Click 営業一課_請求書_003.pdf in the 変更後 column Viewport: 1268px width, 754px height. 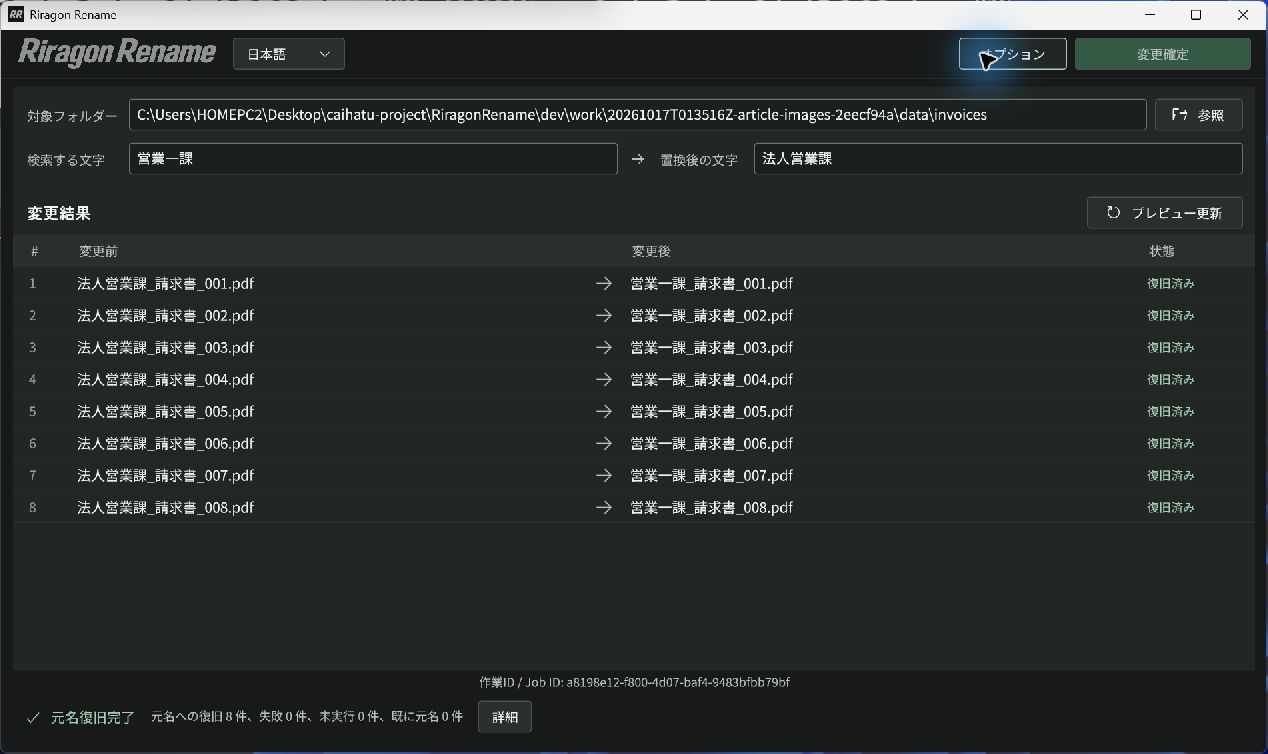pos(712,347)
